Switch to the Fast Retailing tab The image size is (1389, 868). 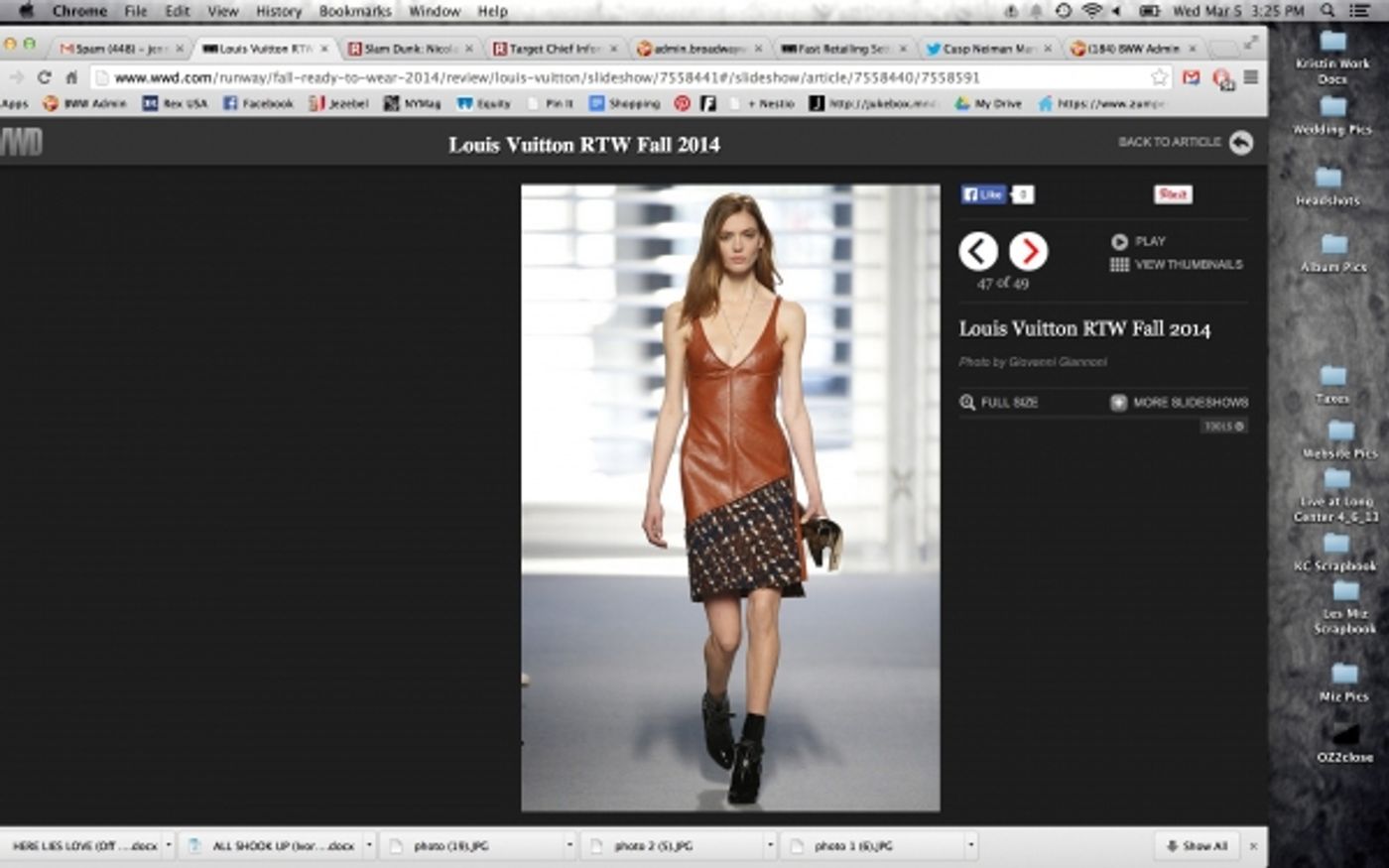click(843, 49)
